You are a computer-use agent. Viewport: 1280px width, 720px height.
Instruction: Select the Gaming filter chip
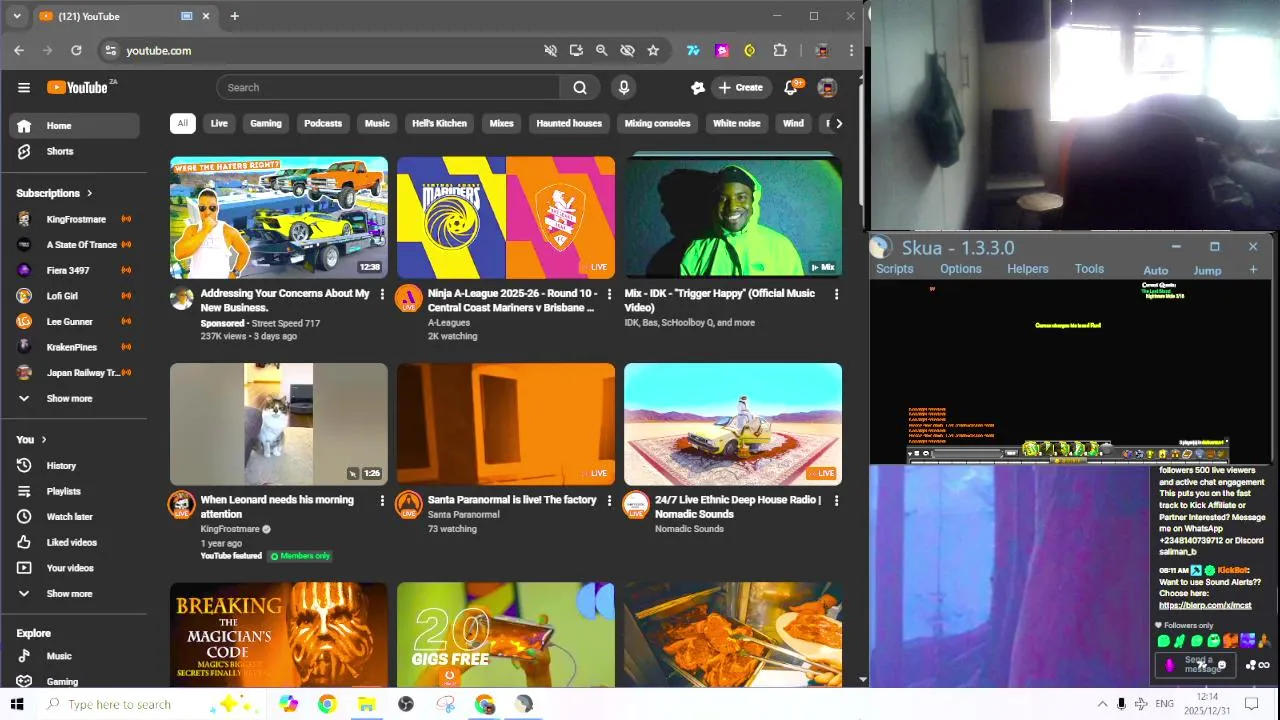click(265, 123)
